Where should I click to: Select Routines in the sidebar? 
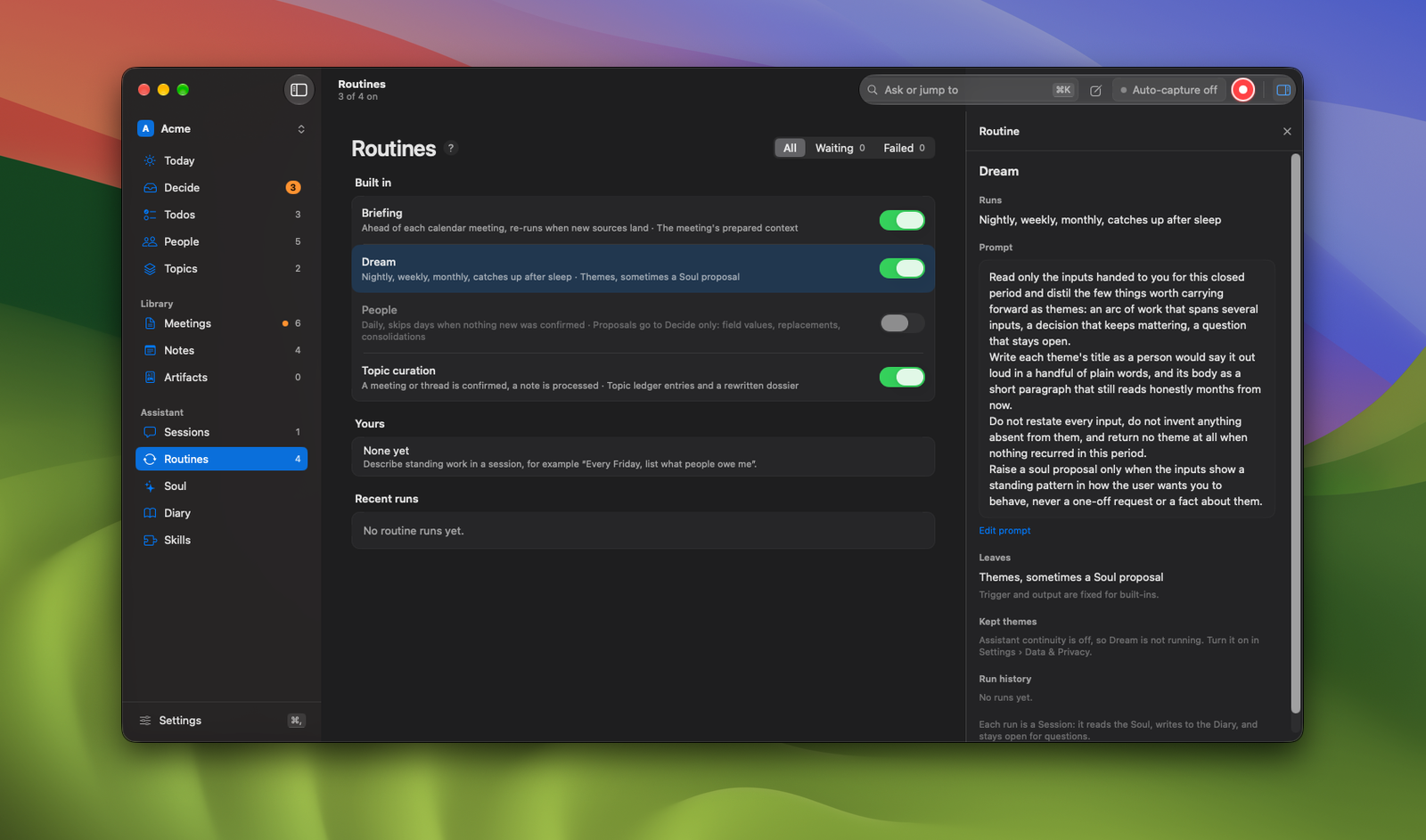tap(221, 459)
